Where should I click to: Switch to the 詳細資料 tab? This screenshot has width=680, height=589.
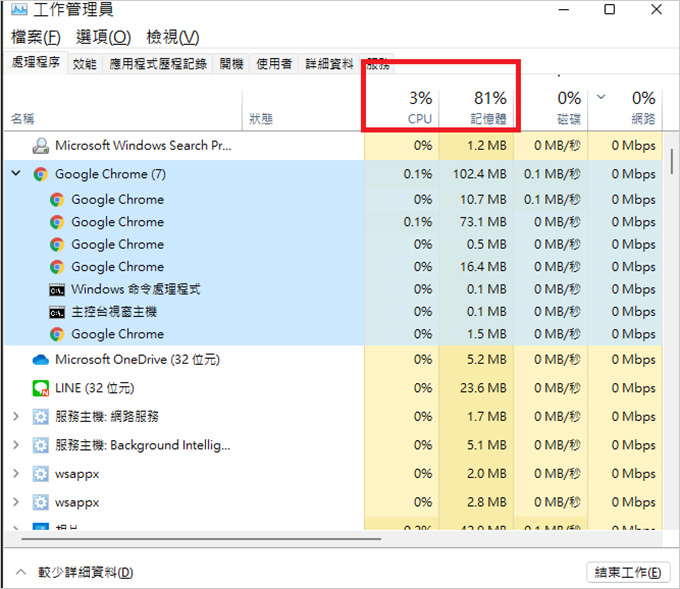click(329, 64)
